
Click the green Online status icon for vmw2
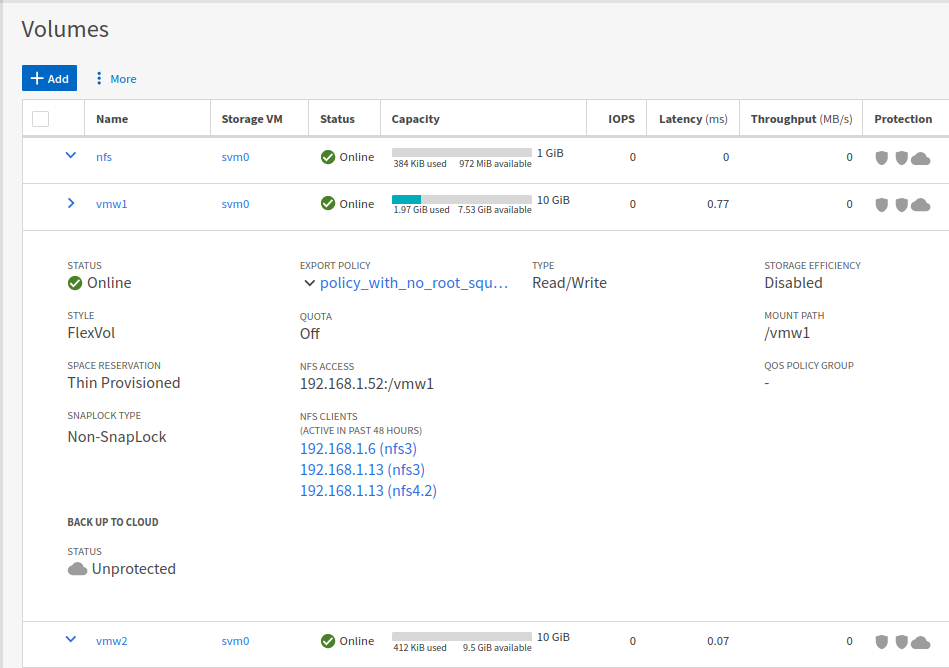coord(328,641)
